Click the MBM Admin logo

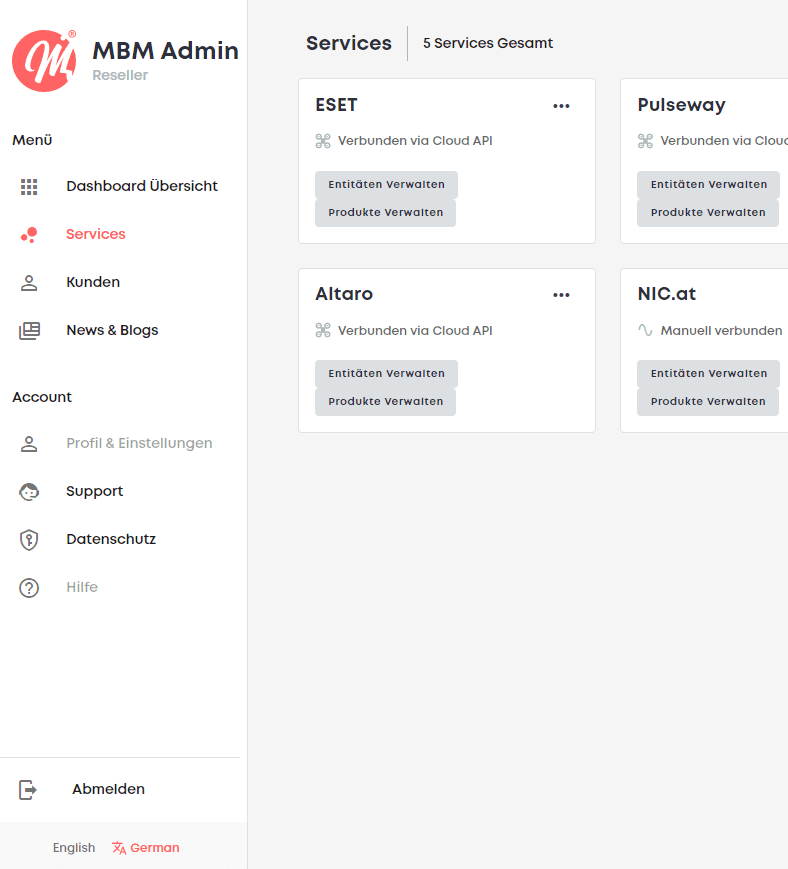[x=44, y=60]
